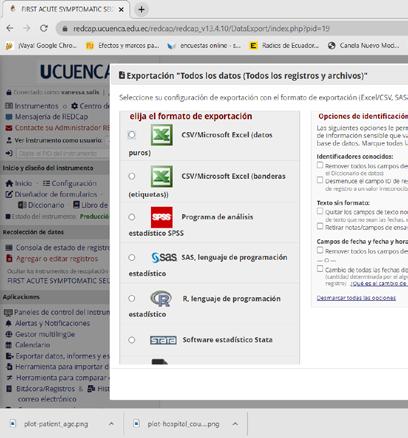The height and width of the screenshot is (438, 408).
Task: Check 'Retirar notas/campos' checkbox
Action: coord(320,226)
